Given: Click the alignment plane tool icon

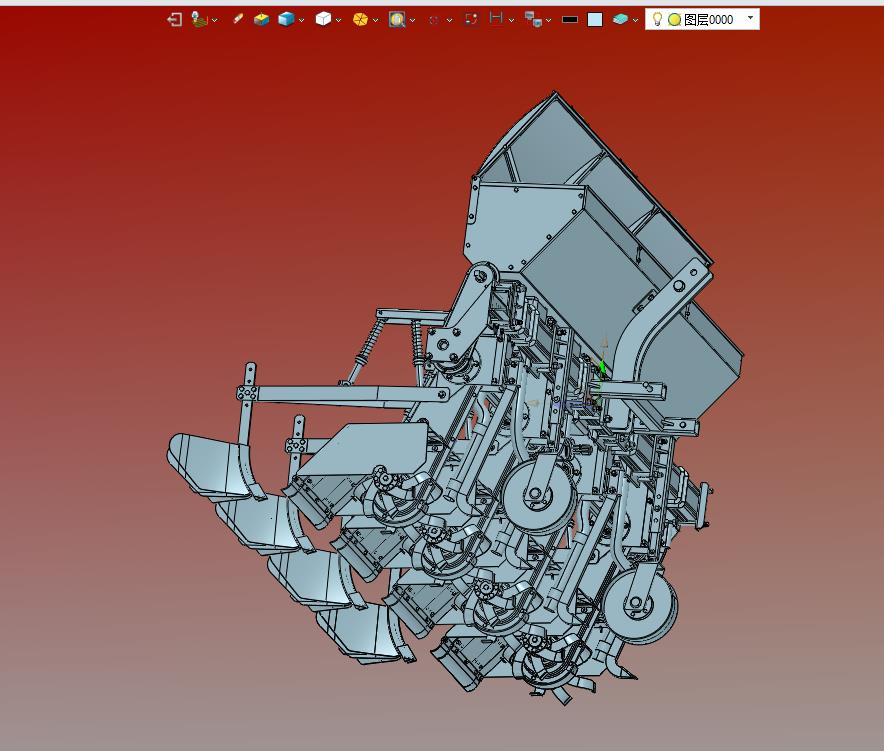Looking at the screenshot, I should 199,19.
